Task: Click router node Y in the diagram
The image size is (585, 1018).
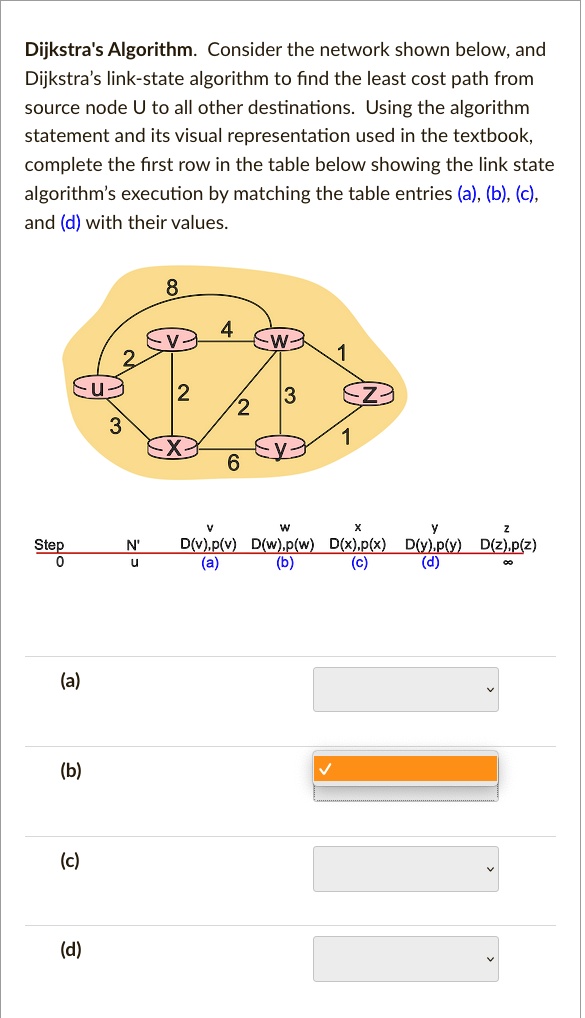Action: coord(280,447)
